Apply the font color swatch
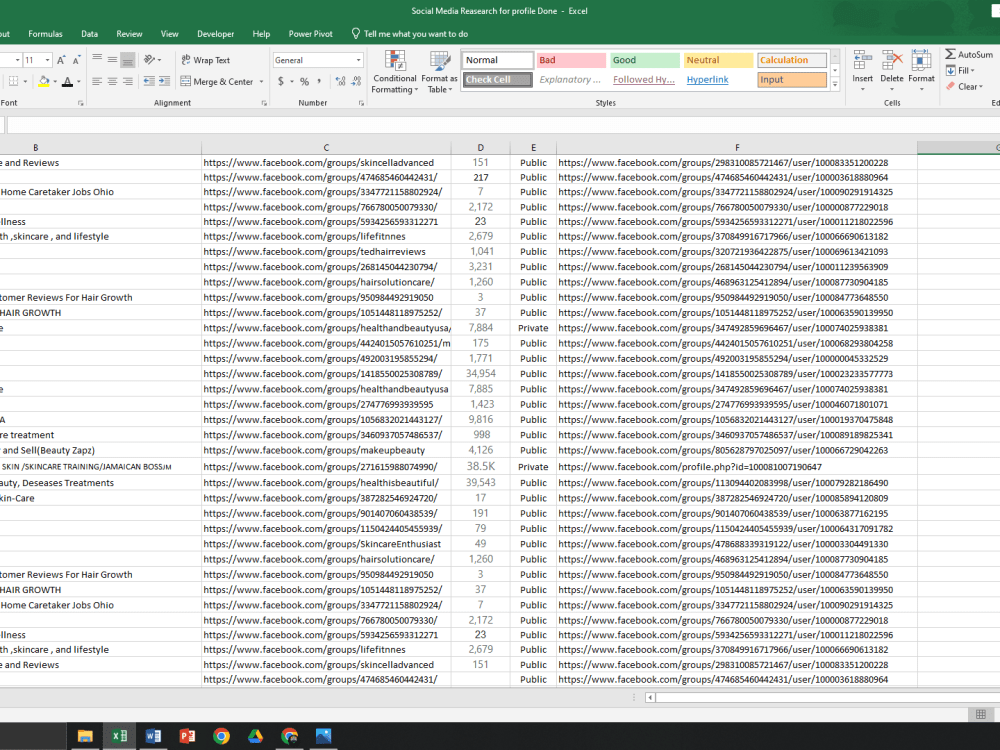This screenshot has height=750, width=1000. 67,81
